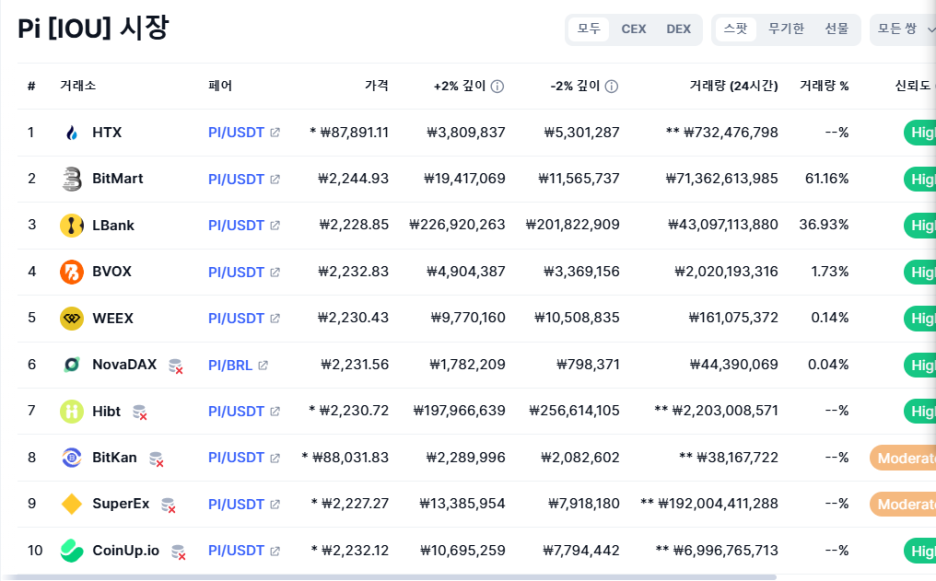936x581 pixels.
Task: Click the info icon next to -2% 깊이
Action: [611, 87]
